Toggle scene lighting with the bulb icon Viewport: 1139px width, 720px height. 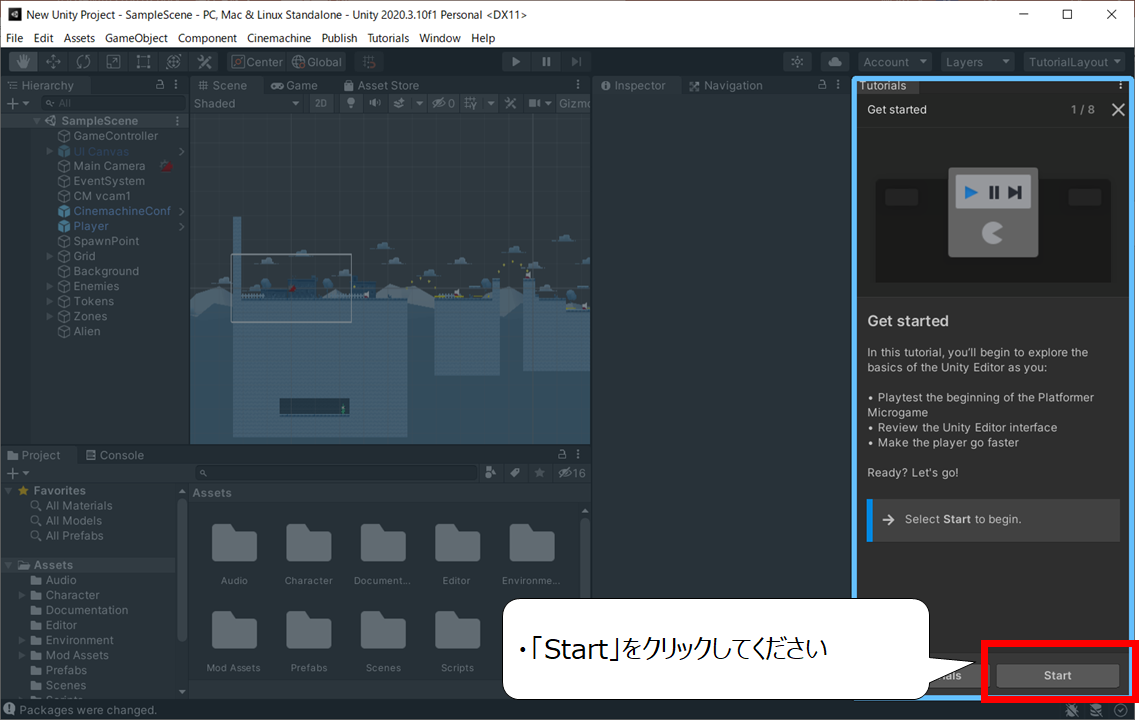[x=351, y=103]
